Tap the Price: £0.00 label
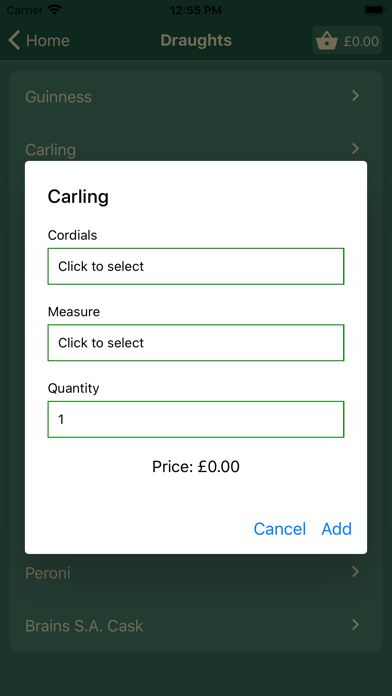The image size is (392, 696). click(x=196, y=467)
